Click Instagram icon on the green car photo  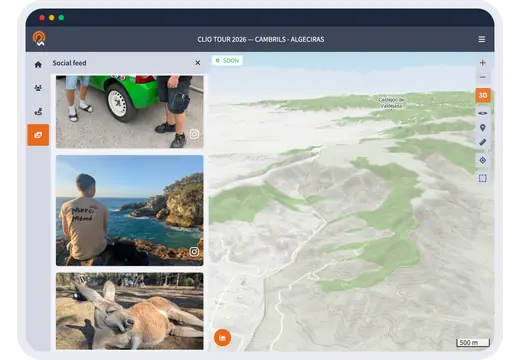tap(194, 134)
